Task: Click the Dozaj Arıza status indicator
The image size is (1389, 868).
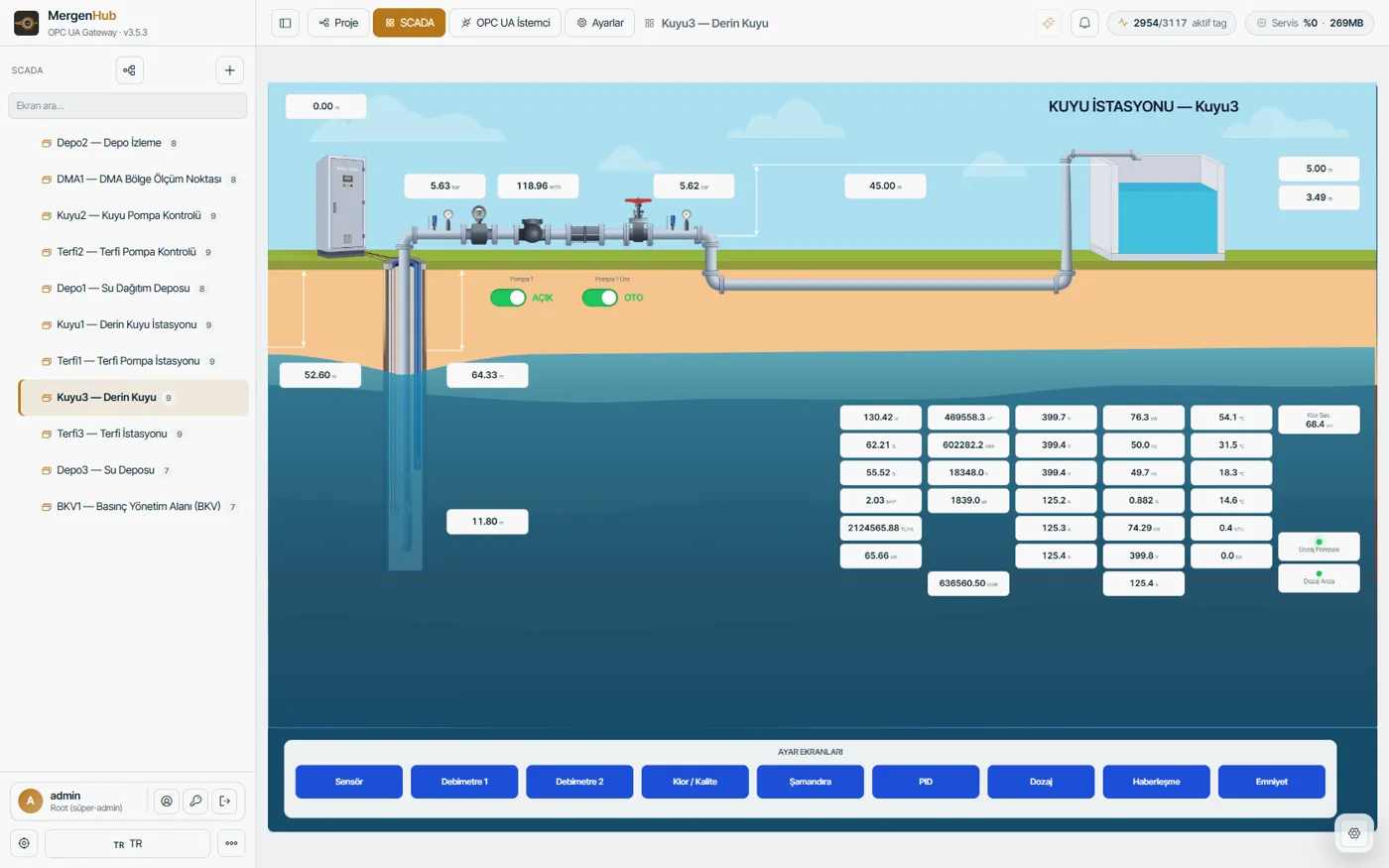Action: click(1319, 577)
